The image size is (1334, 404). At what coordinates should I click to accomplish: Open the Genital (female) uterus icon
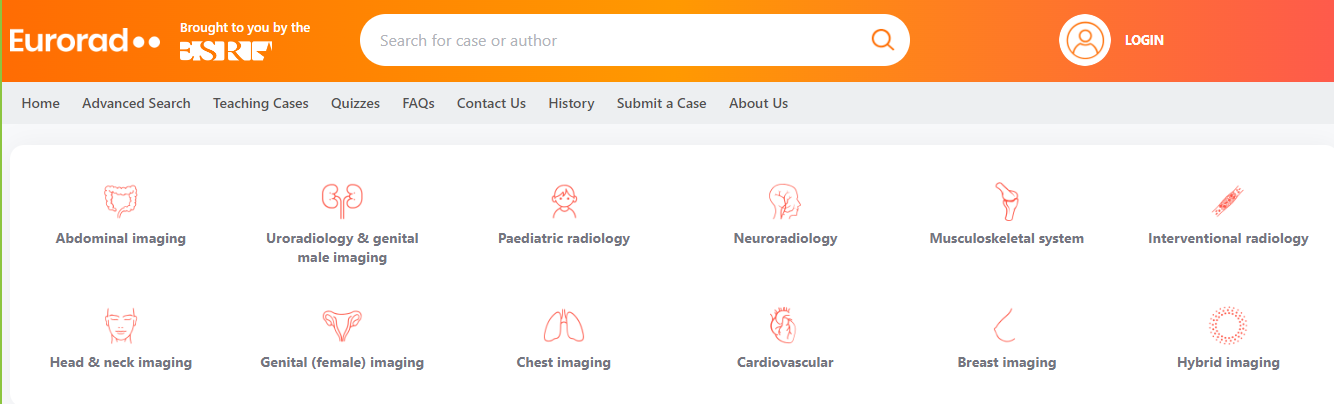(342, 325)
